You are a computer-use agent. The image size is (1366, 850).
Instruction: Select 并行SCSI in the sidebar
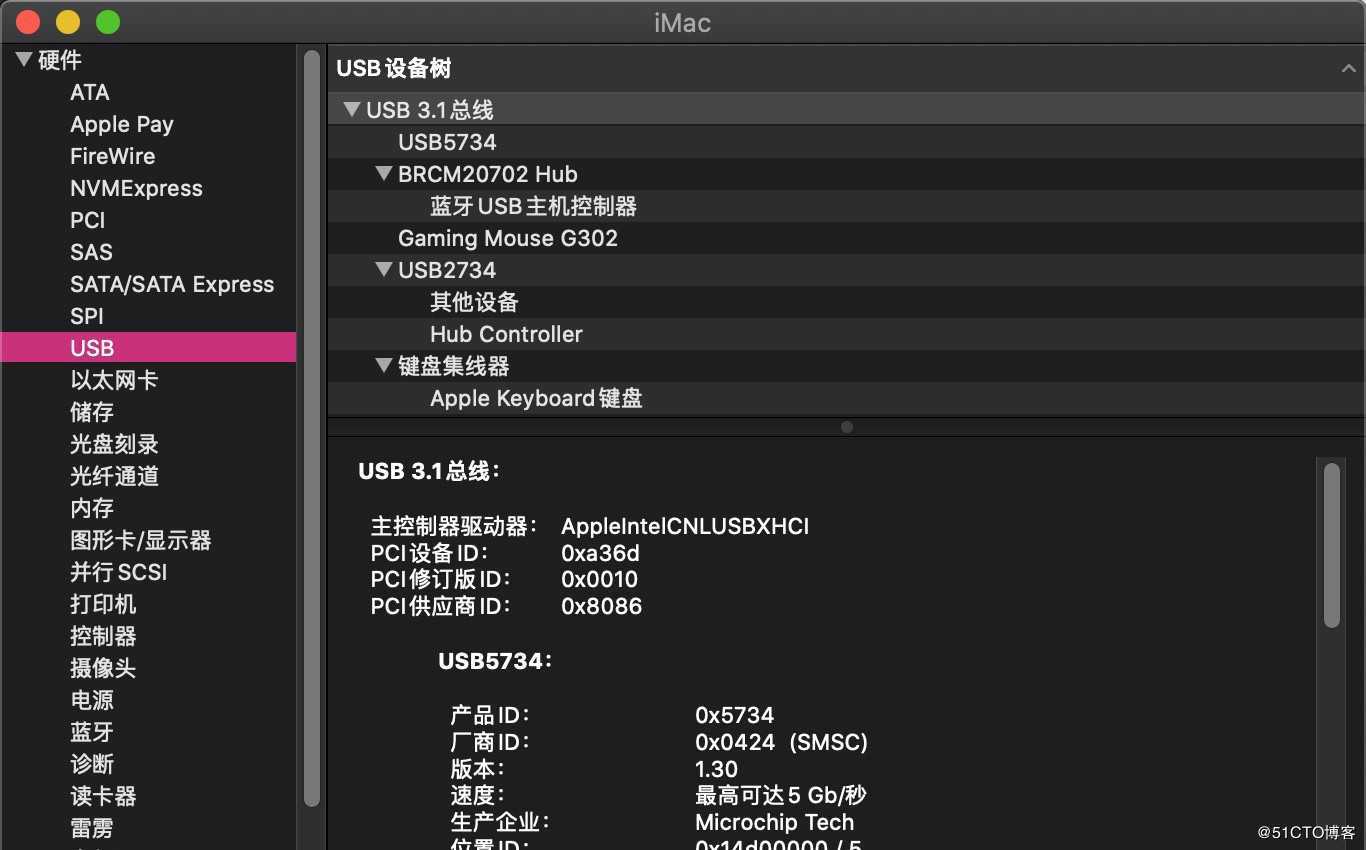pyautogui.click(x=119, y=572)
